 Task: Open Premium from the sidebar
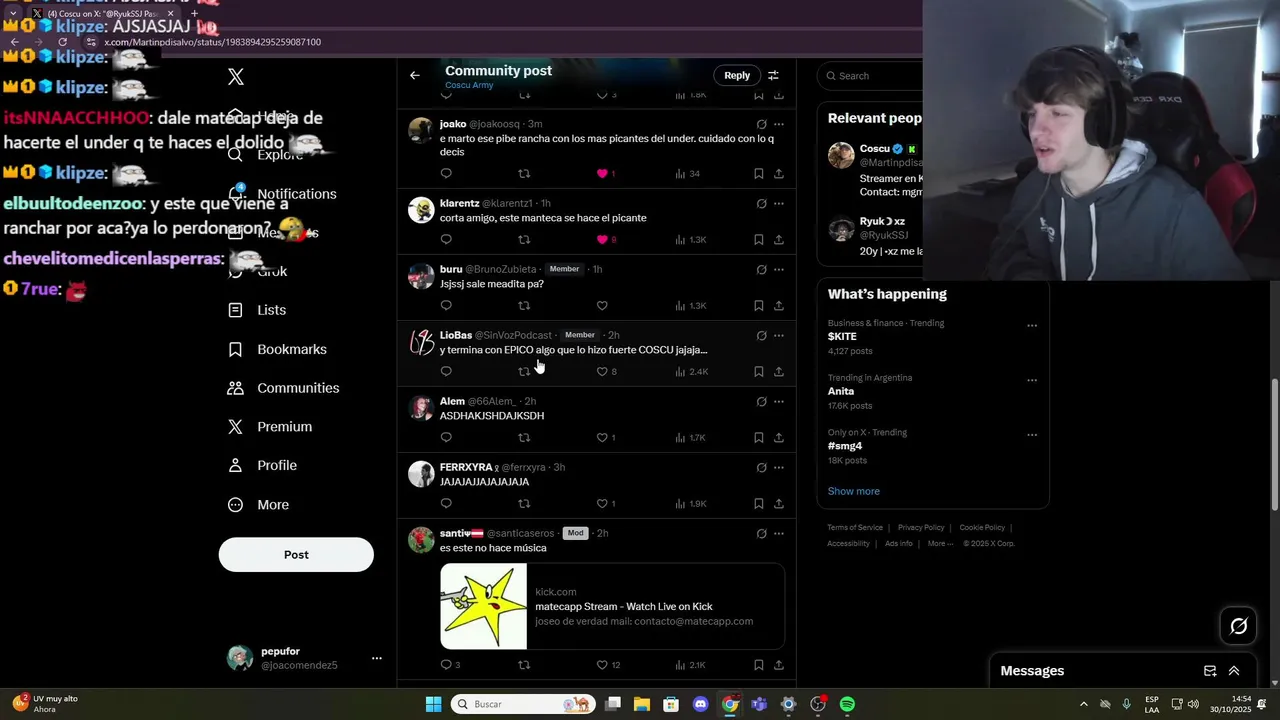269,427
